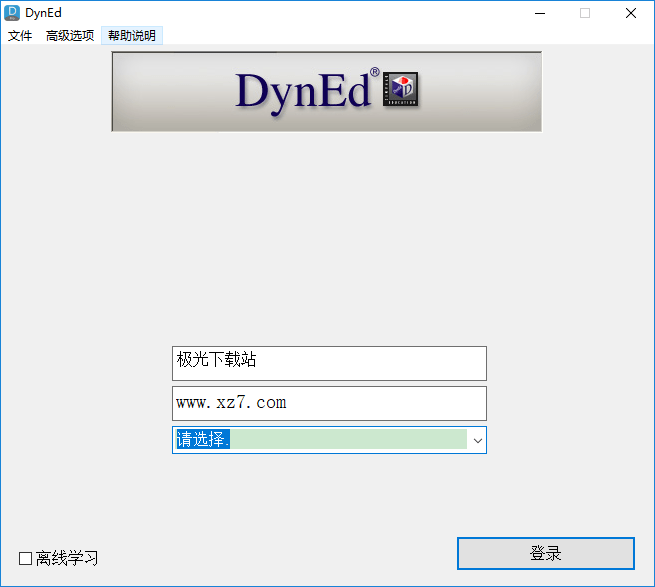Click the DynEd cube emblem icon
The width and height of the screenshot is (655, 587).
click(401, 89)
